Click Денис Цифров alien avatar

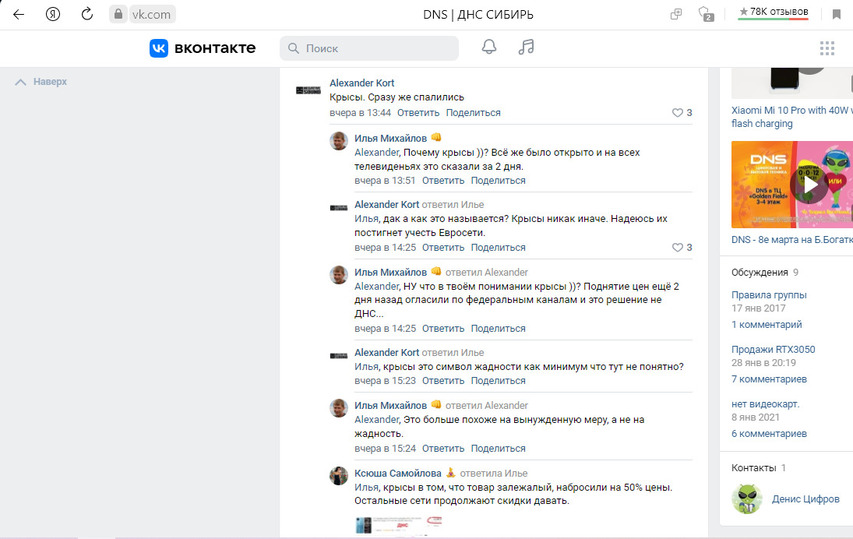pyautogui.click(x=747, y=498)
